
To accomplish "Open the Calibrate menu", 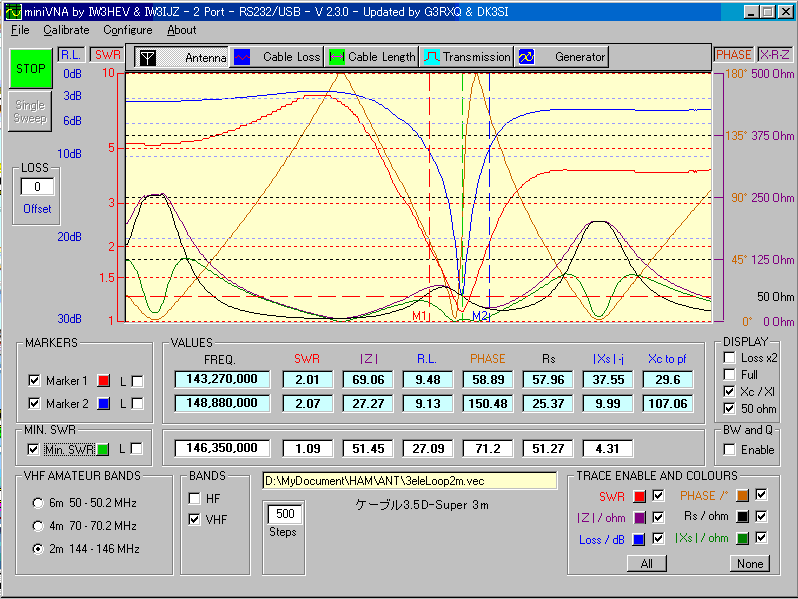I will tap(66, 30).
